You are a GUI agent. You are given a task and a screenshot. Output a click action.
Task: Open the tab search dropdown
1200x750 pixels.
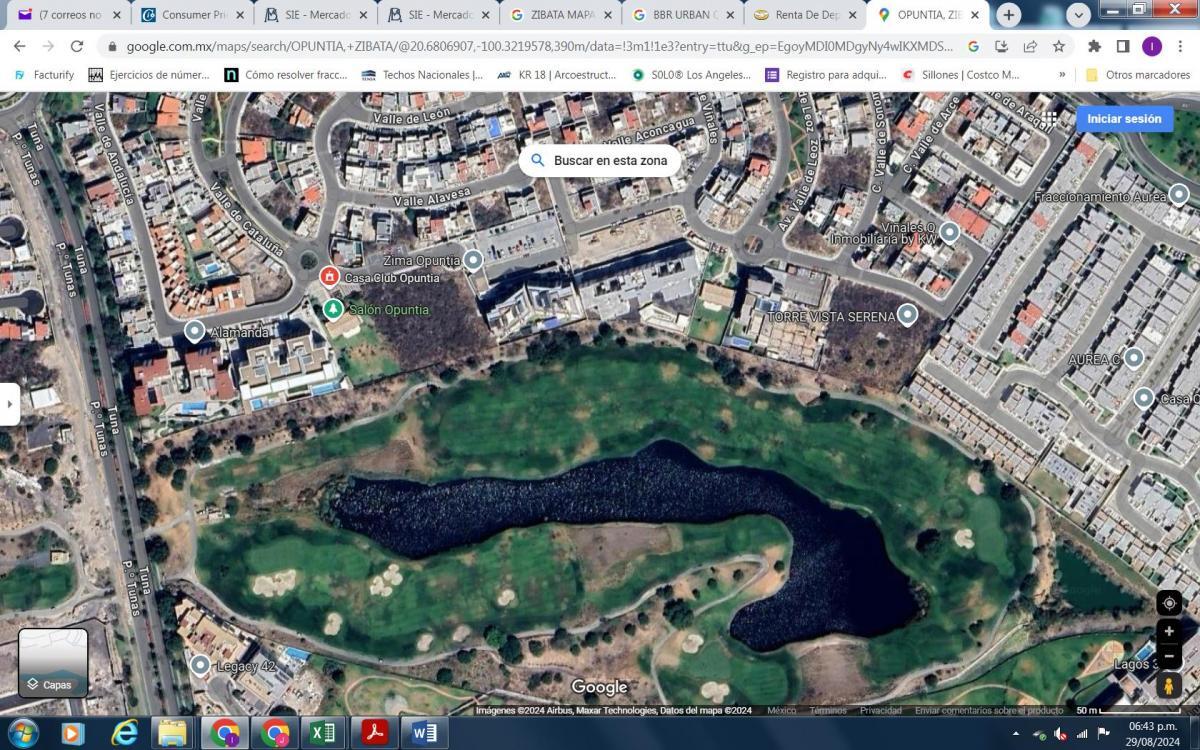coord(1078,15)
